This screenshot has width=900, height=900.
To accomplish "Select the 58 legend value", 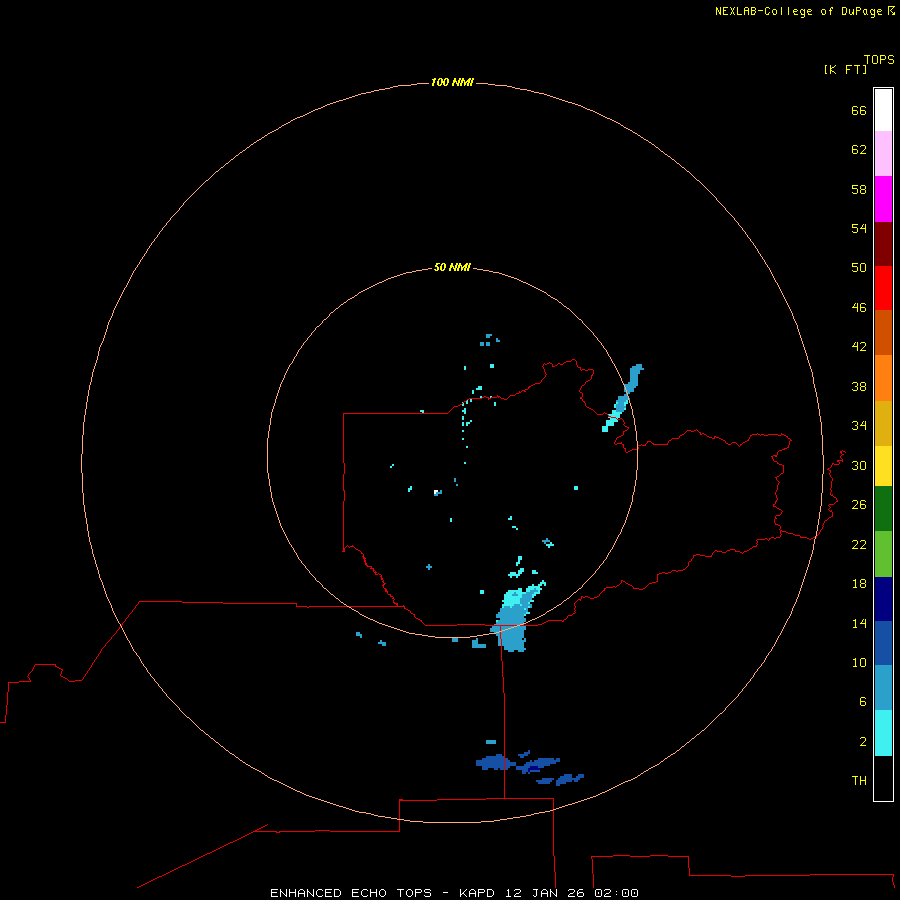I will coord(859,189).
